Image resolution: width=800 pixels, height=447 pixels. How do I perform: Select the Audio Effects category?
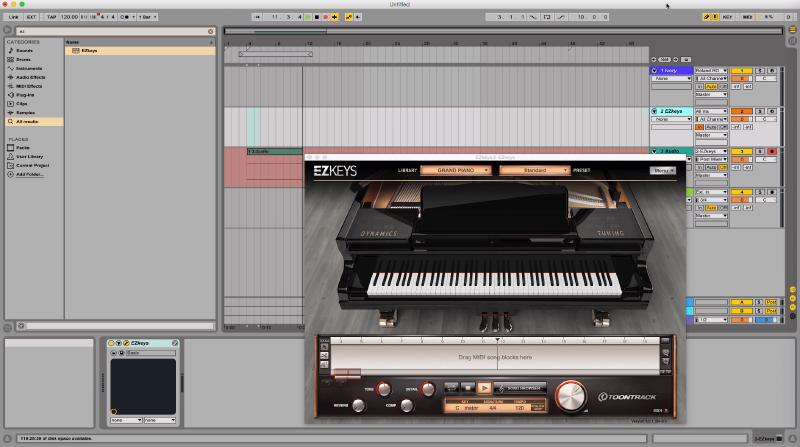coord(30,77)
